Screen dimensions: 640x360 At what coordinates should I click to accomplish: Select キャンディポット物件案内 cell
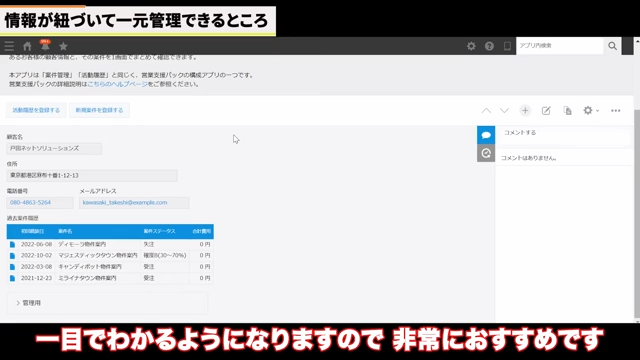coord(98,267)
